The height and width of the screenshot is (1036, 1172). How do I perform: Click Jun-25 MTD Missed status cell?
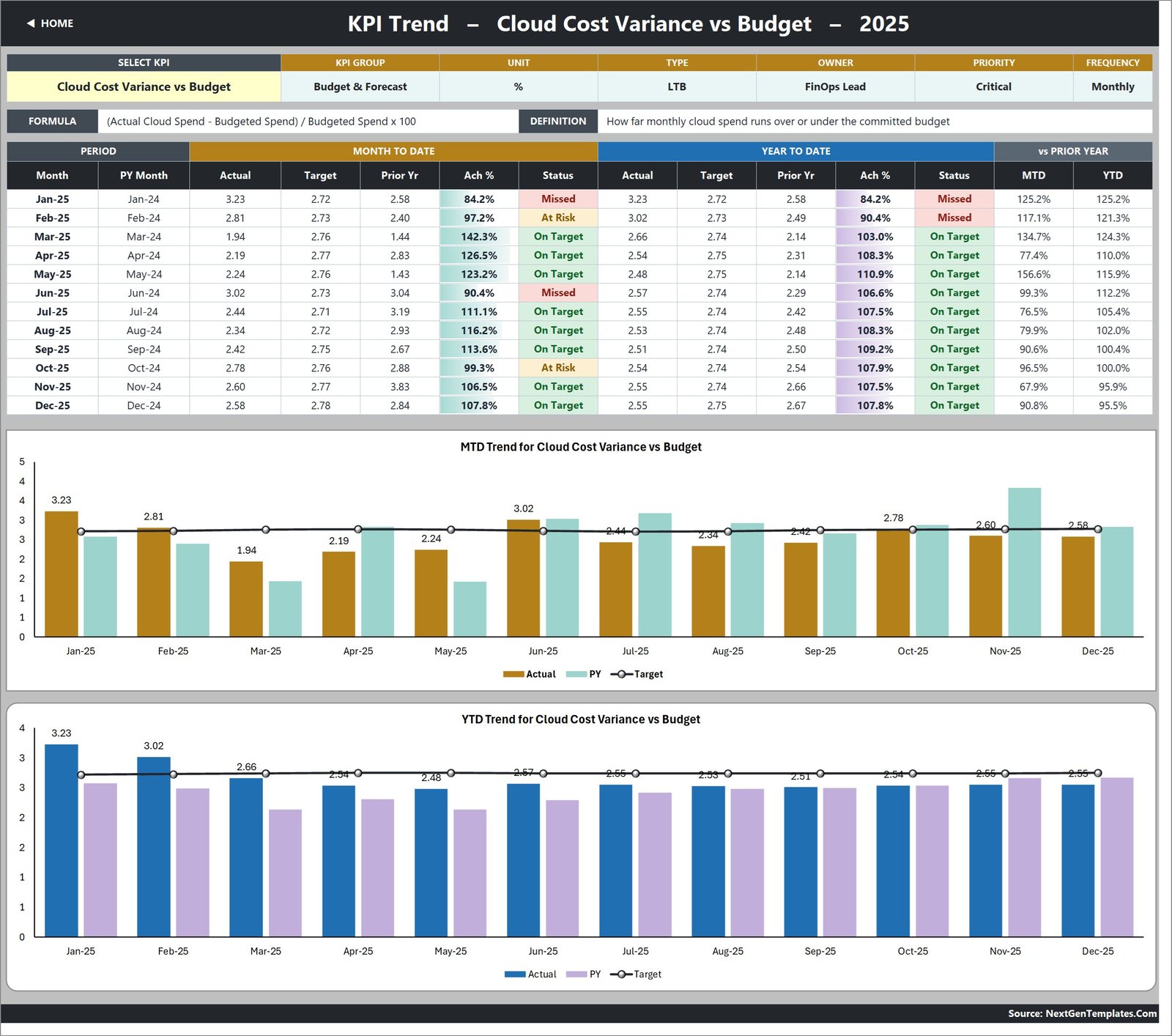tap(558, 293)
